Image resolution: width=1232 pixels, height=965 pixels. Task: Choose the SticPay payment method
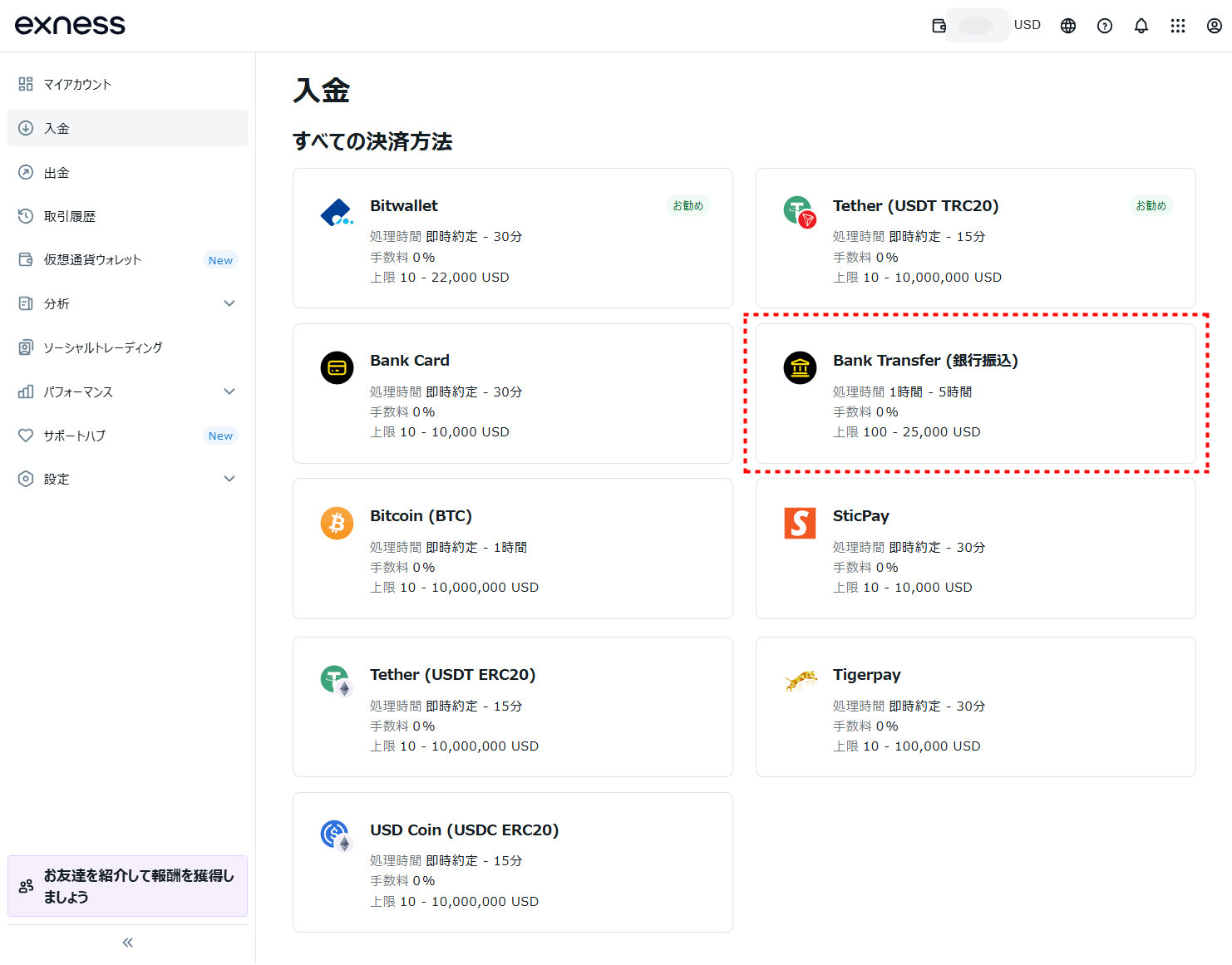[976, 549]
